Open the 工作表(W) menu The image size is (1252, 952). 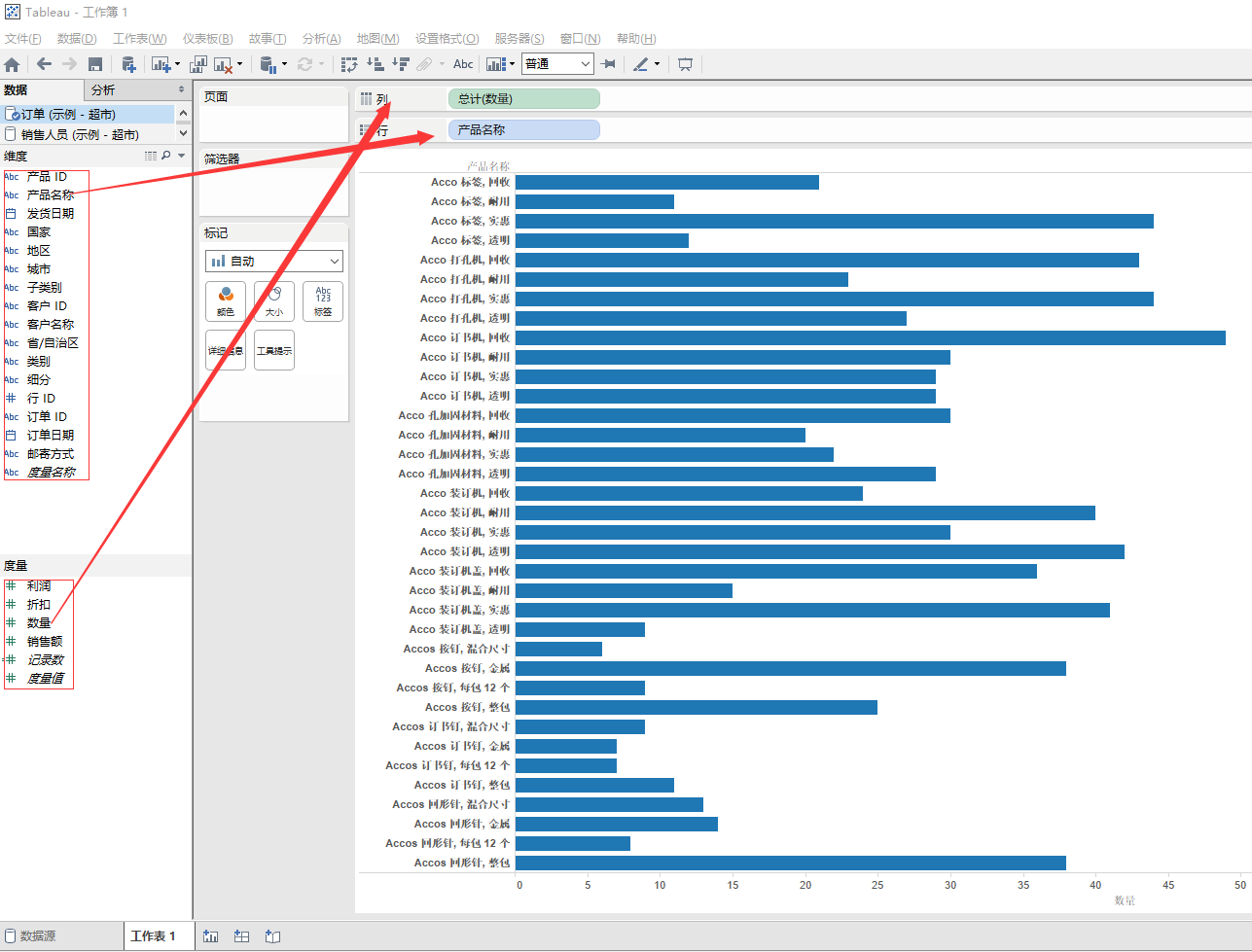(140, 39)
